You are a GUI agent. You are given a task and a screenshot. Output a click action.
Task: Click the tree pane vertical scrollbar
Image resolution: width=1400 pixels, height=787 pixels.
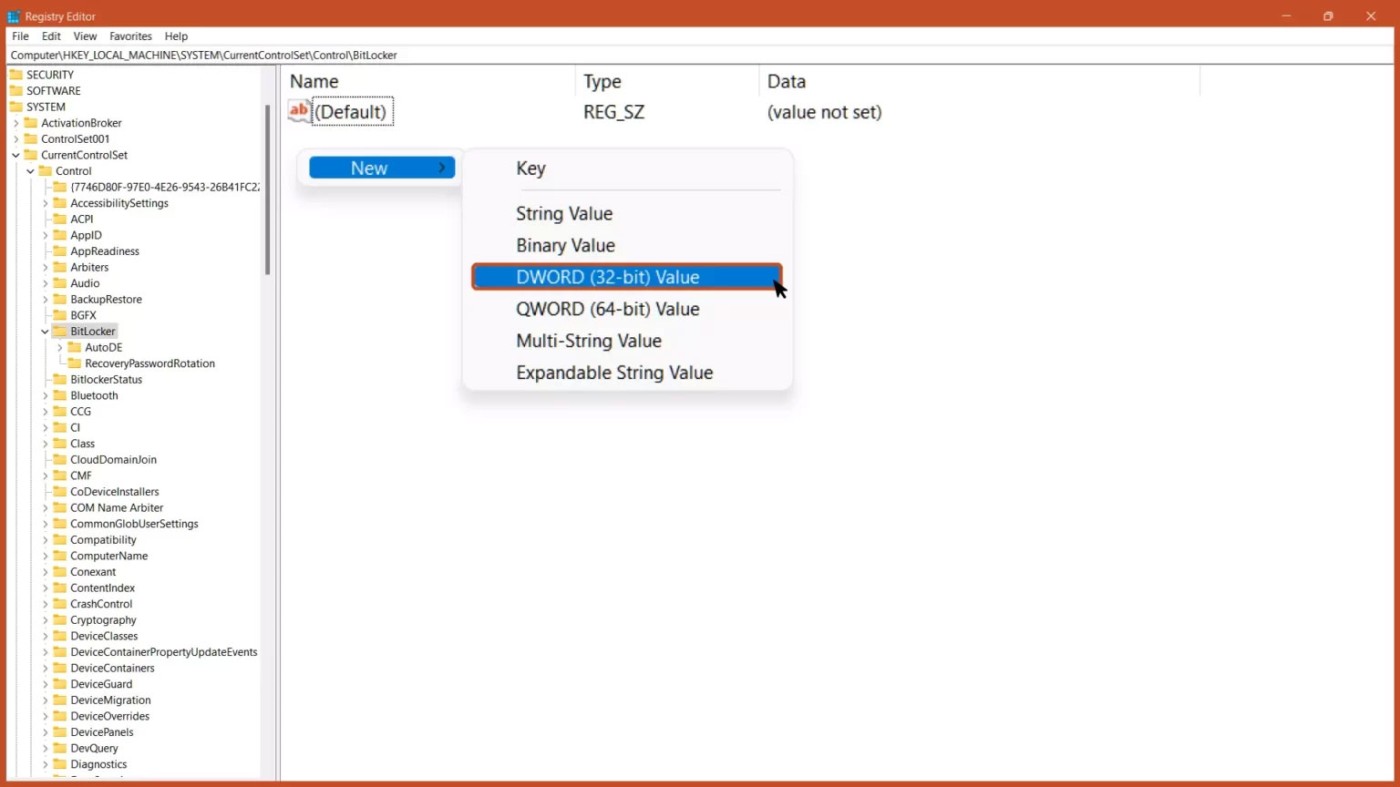tap(267, 190)
